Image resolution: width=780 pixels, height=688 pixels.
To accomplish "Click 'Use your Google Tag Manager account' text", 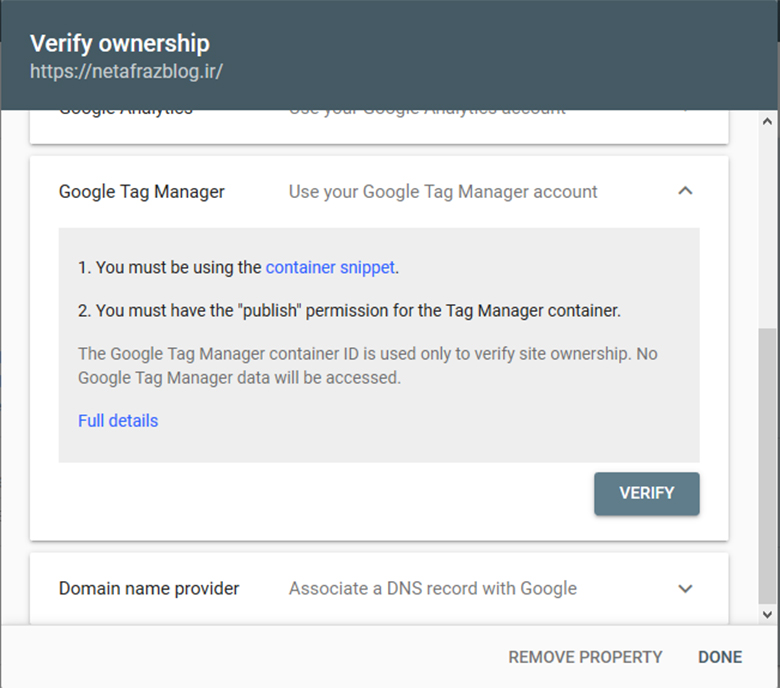I will click(443, 192).
